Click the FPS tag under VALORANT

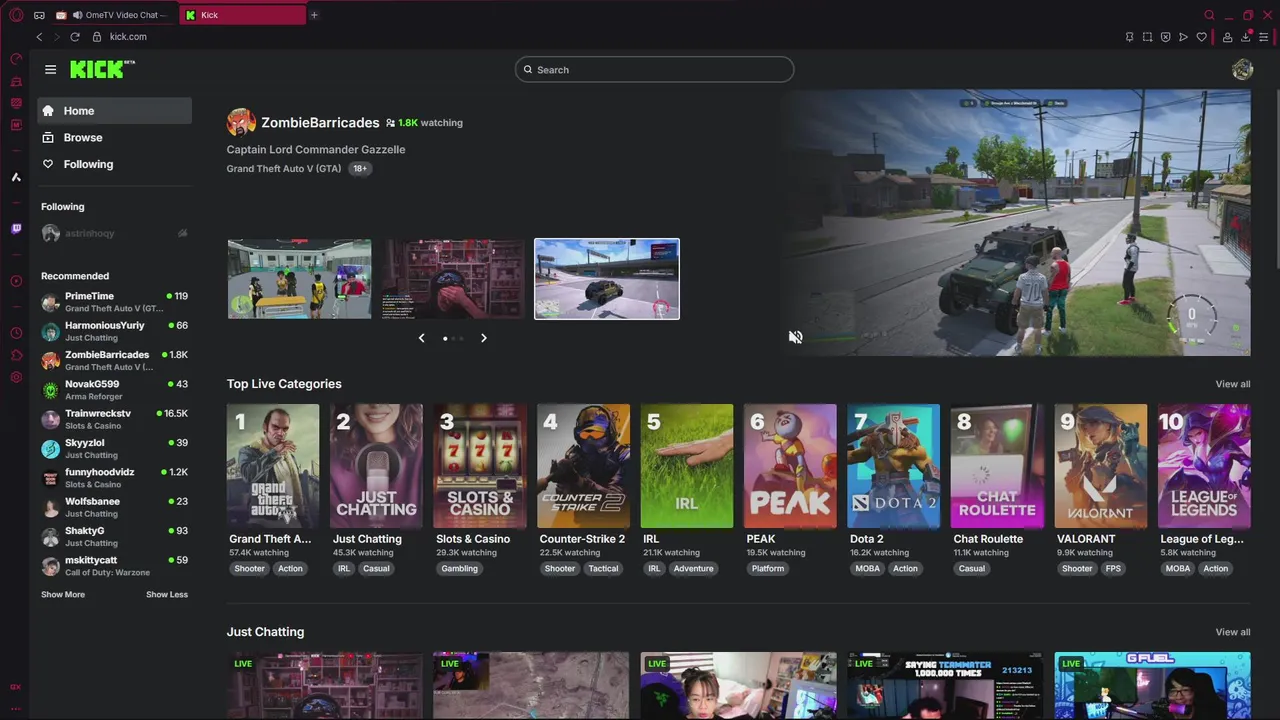coord(1113,569)
